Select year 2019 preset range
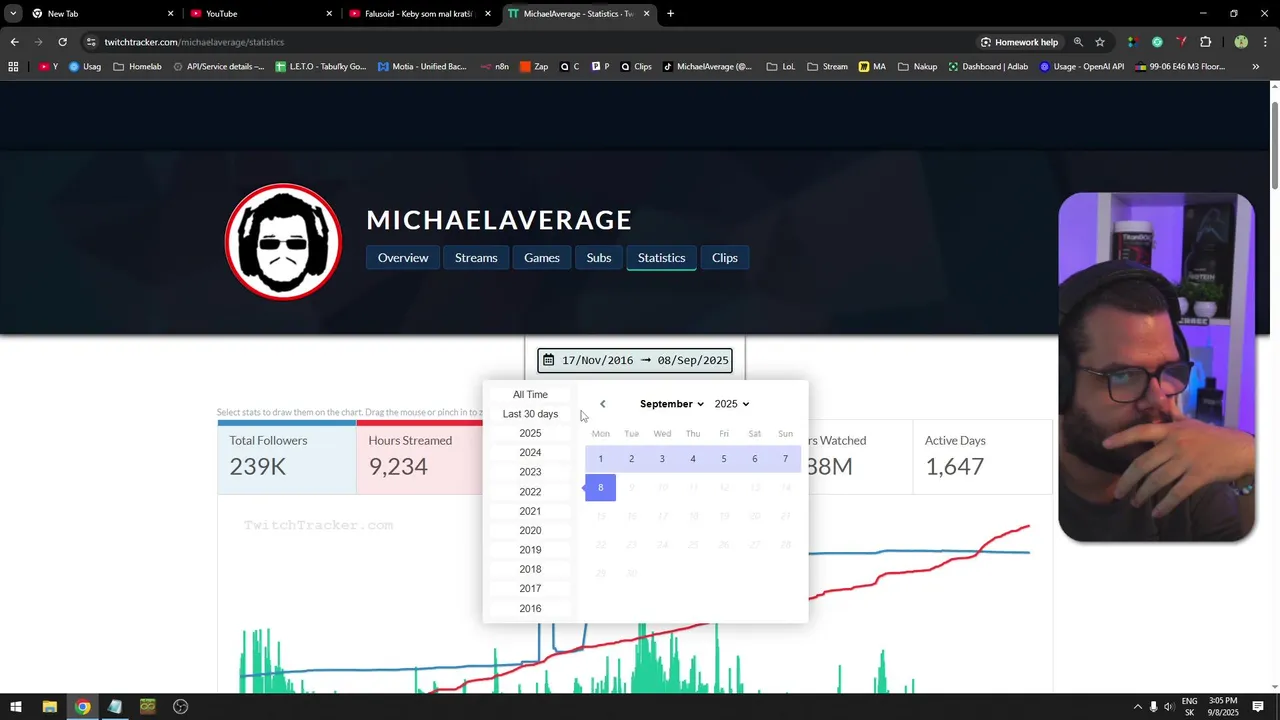The image size is (1280, 720). click(x=530, y=550)
